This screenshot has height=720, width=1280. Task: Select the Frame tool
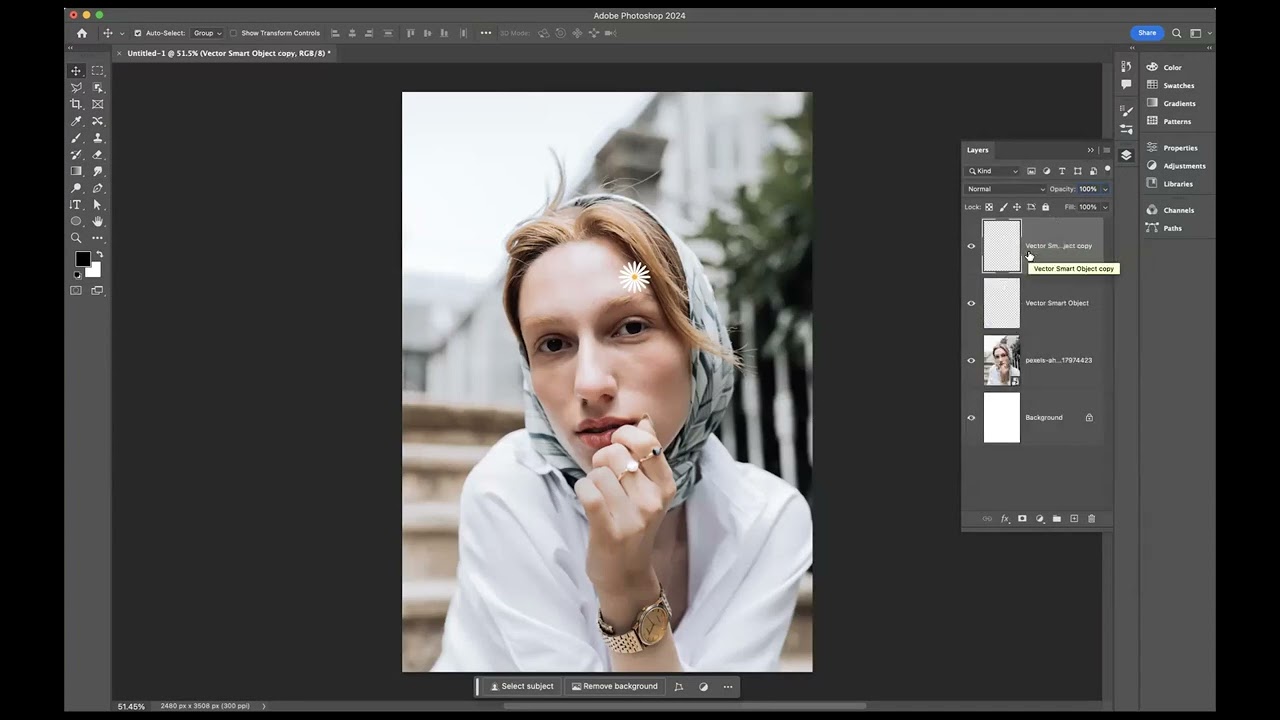[x=98, y=104]
